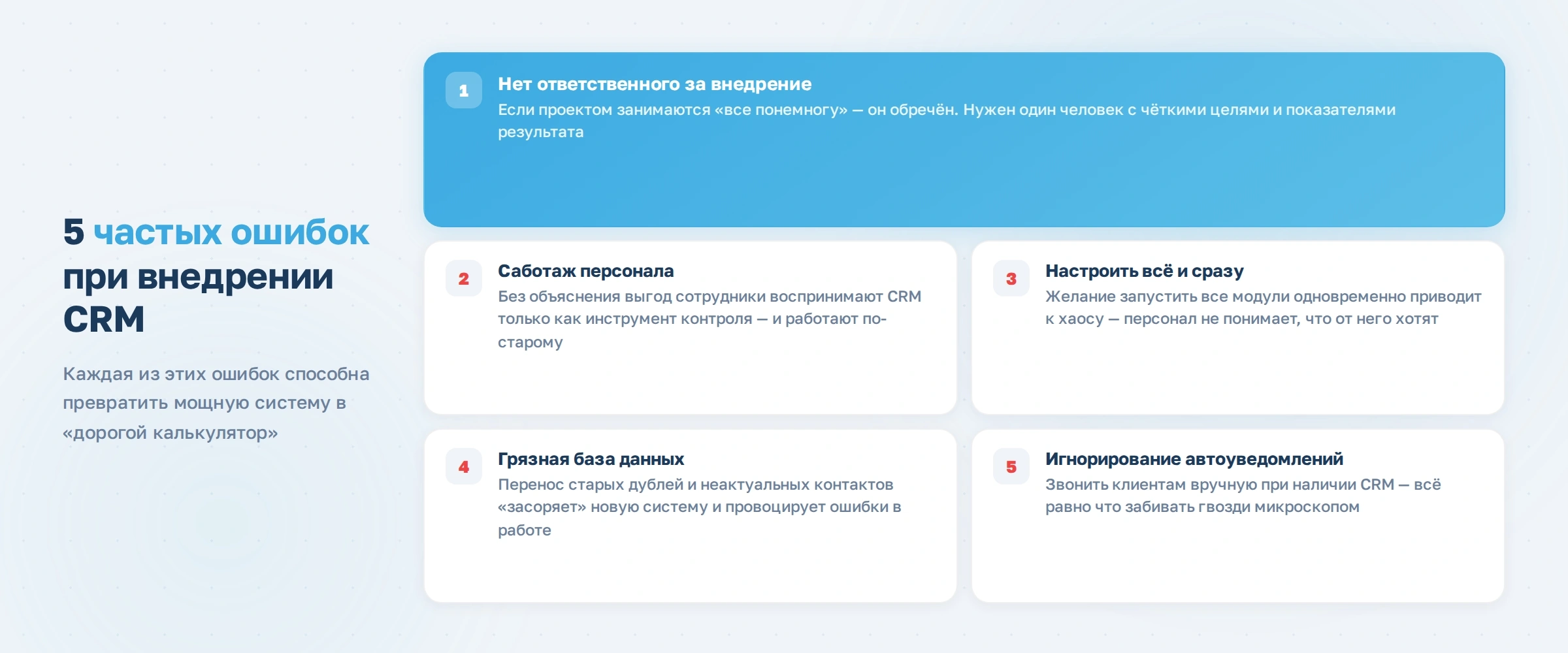Select the heading "Нет ответственного за внедрение"

click(655, 84)
